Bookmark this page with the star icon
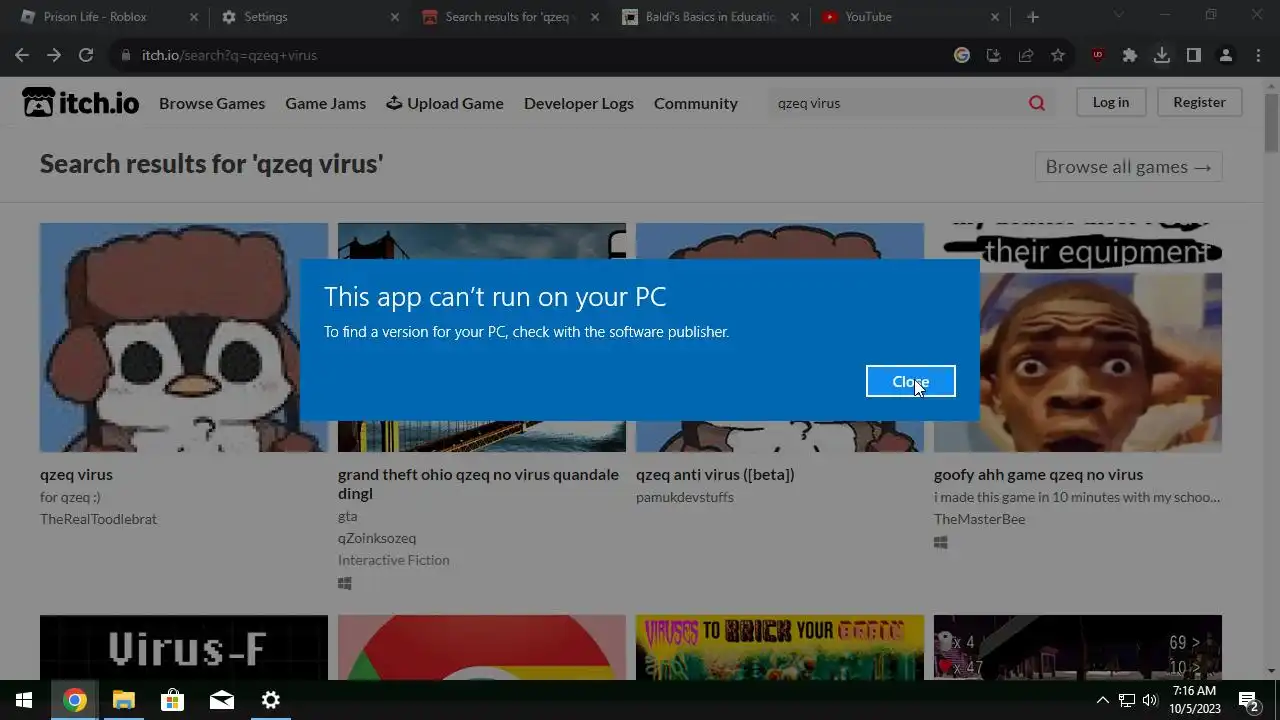 click(x=1058, y=55)
